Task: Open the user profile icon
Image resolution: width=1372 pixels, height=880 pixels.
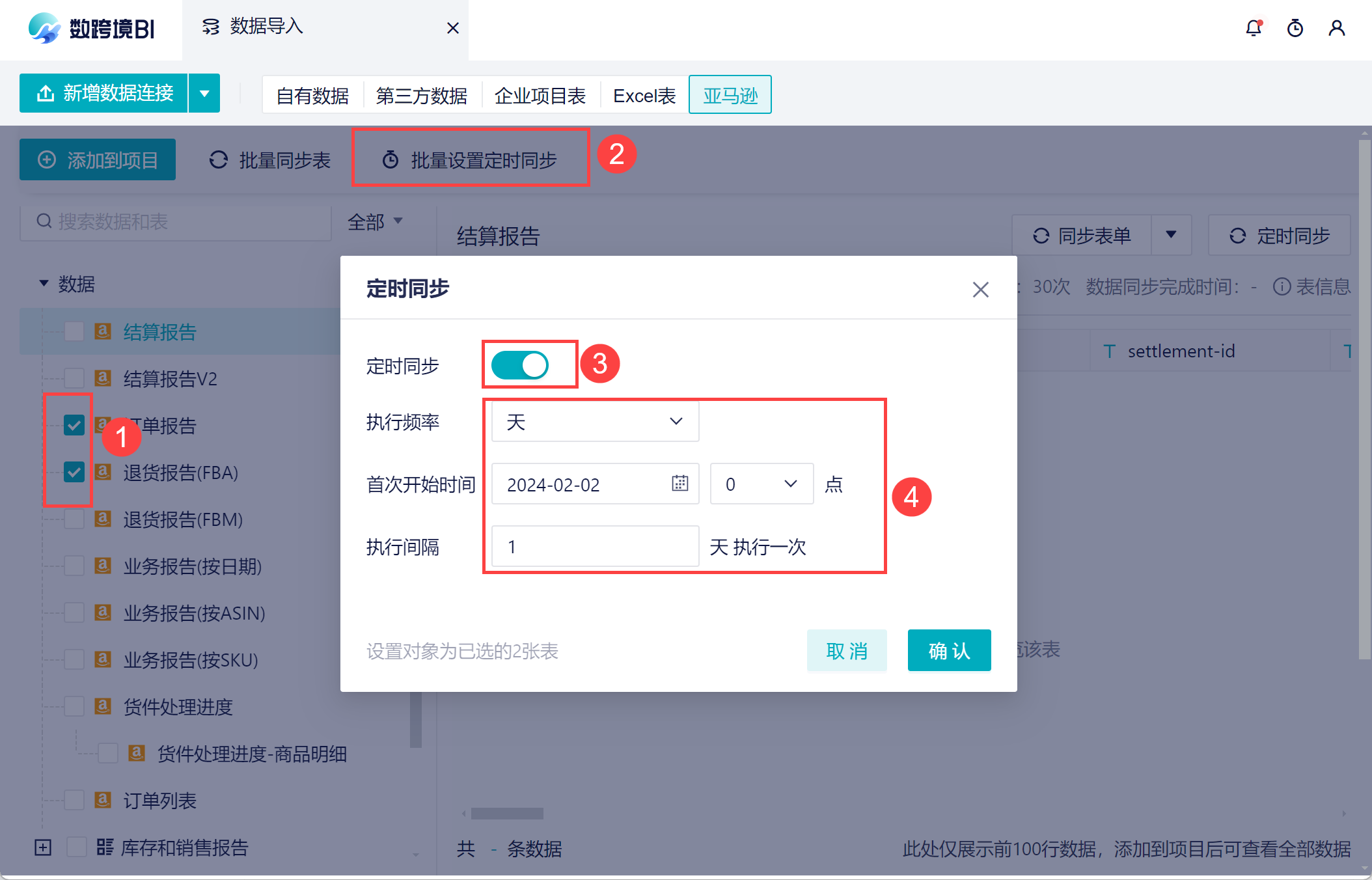Action: (1336, 28)
